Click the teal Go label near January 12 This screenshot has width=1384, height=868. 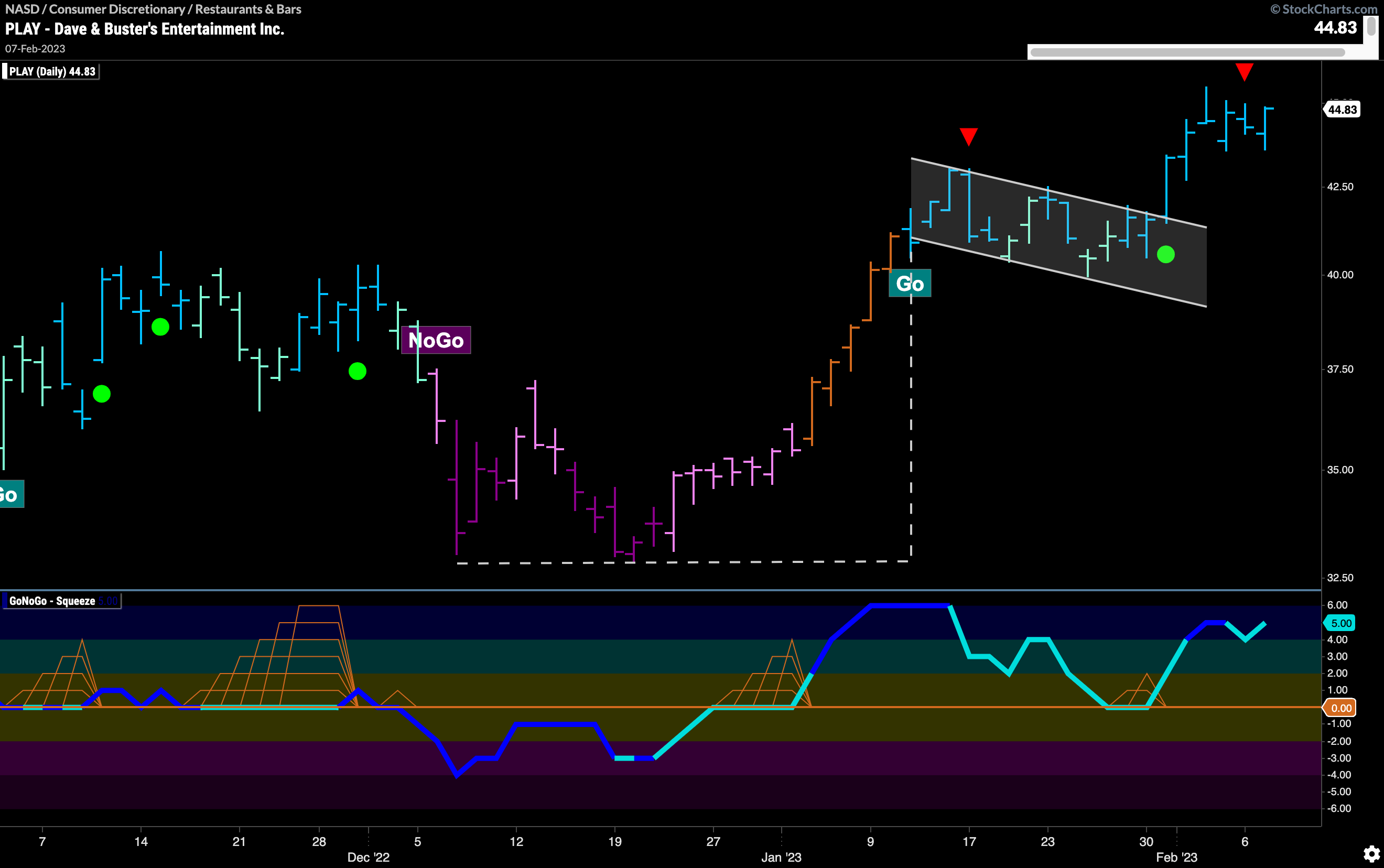point(910,283)
